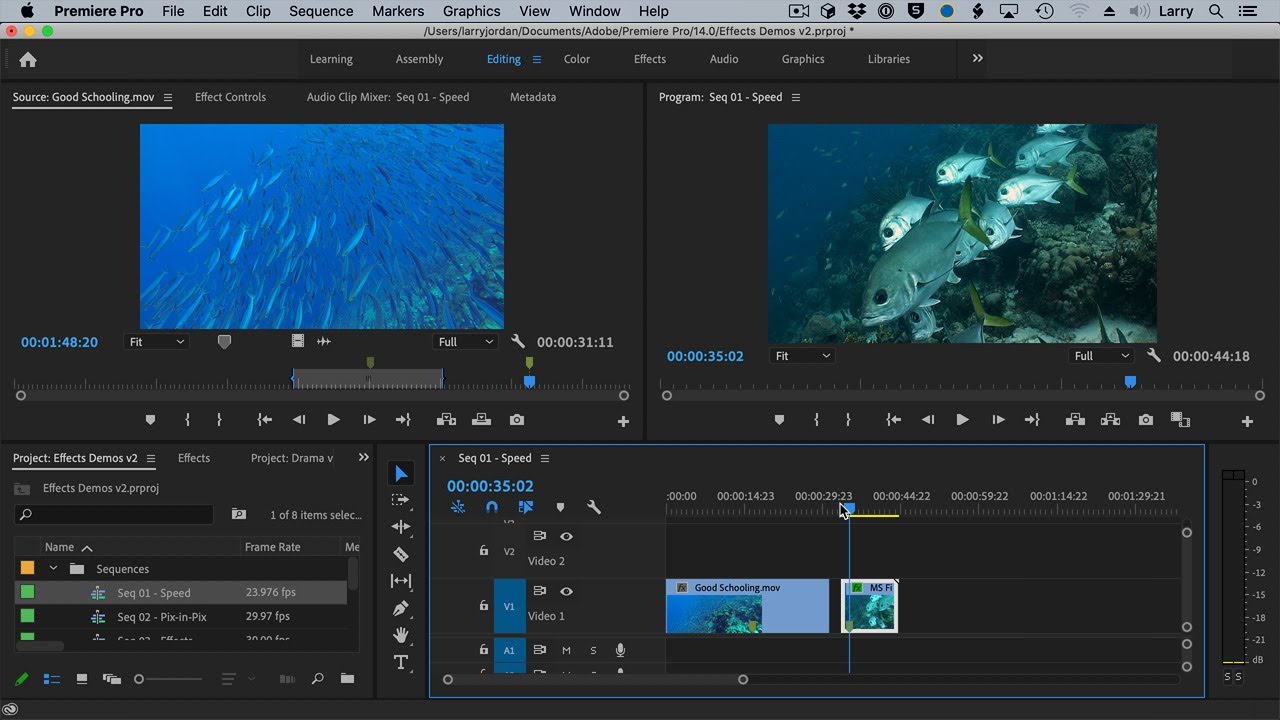Play the Program monitor sequence
The image size is (1280, 720).
pyautogui.click(x=962, y=420)
